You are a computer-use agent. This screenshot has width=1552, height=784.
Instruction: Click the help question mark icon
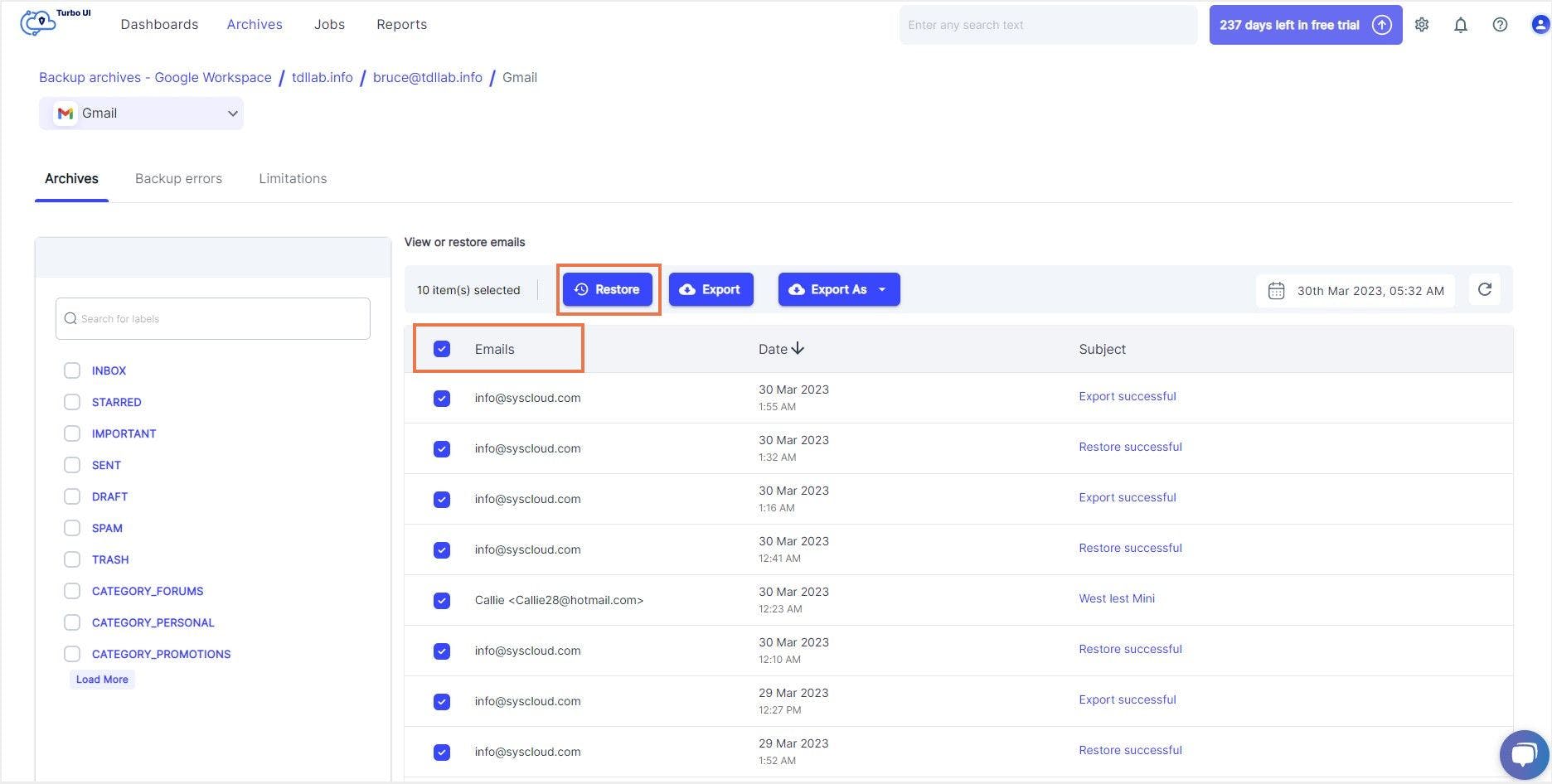(x=1500, y=25)
